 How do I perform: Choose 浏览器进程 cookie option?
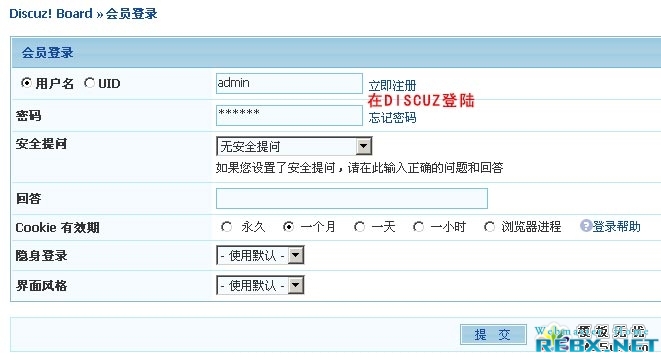(x=489, y=227)
